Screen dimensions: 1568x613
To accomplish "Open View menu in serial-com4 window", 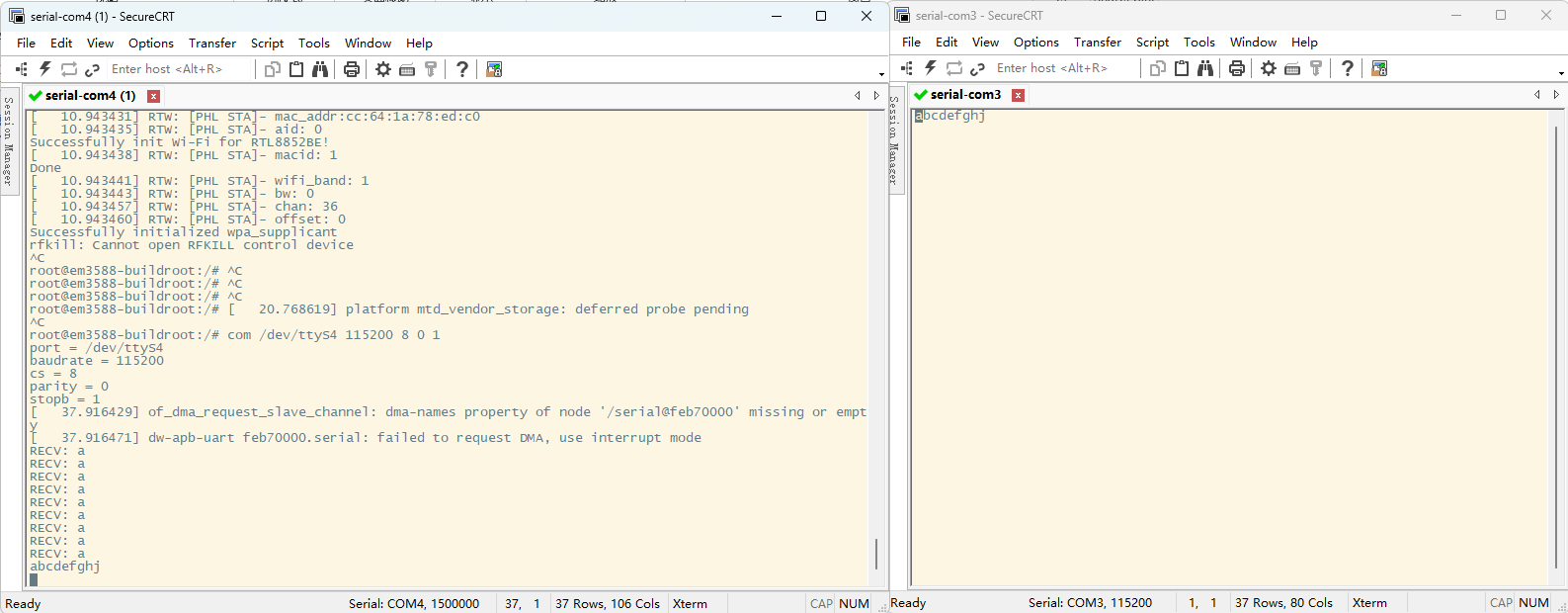I will [x=100, y=44].
